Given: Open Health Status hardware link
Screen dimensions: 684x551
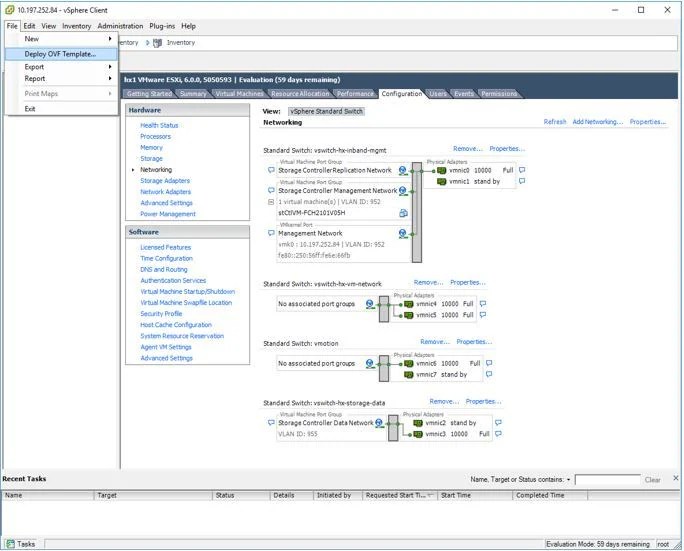Looking at the screenshot, I should tap(159, 126).
